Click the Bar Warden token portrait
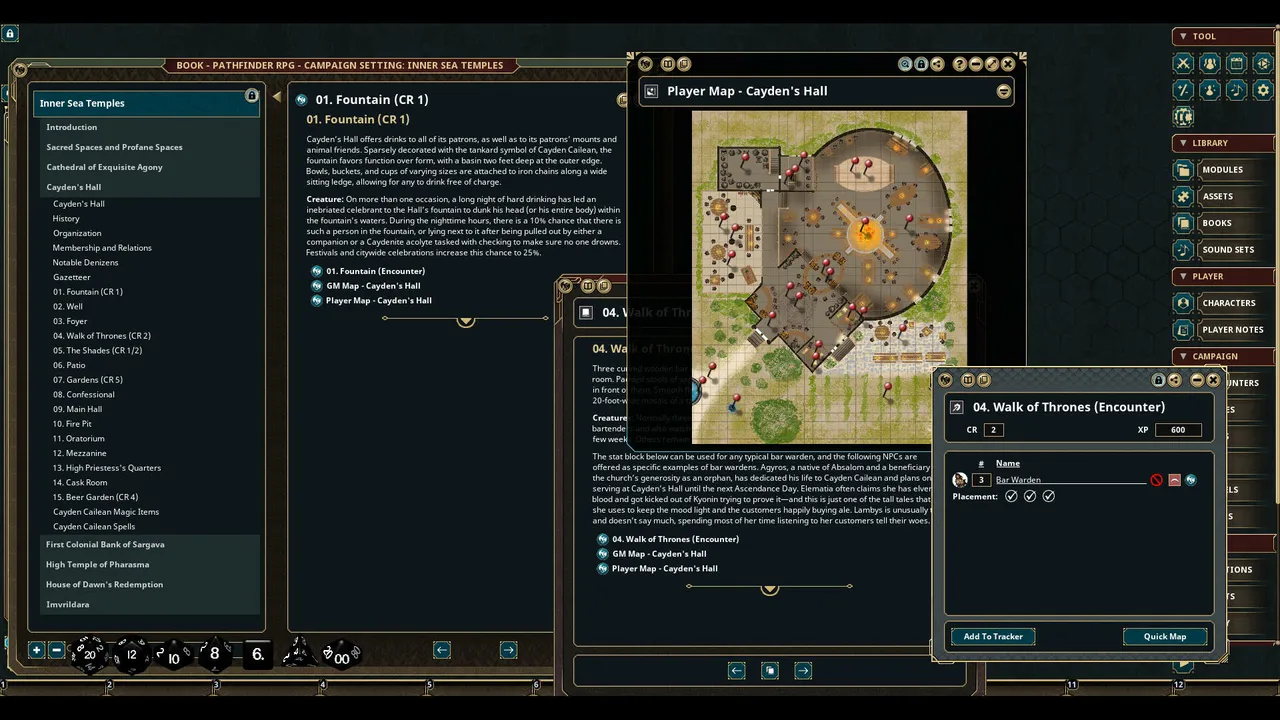The image size is (1280, 720). pyautogui.click(x=960, y=480)
